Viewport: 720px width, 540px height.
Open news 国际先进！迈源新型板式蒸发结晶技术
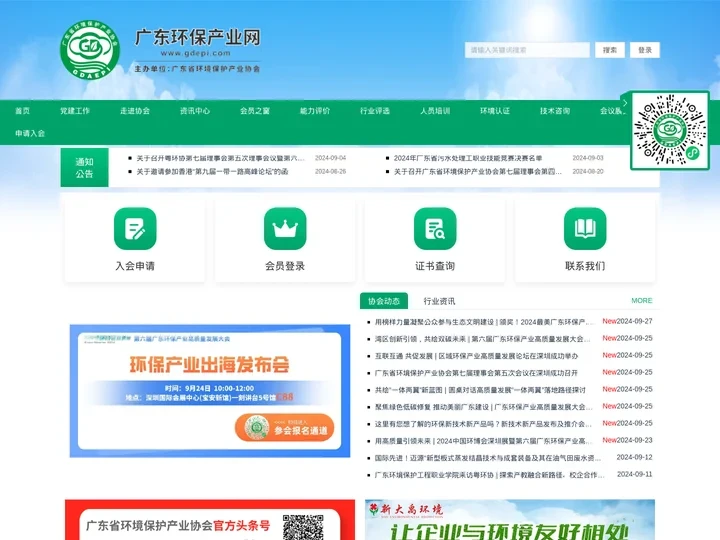488,458
